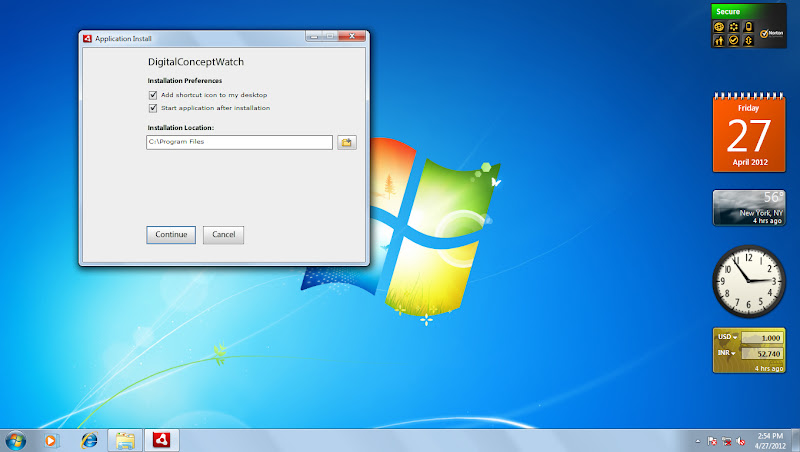Click the 56° temperature in weather gadget
This screenshot has height=452, width=800.
(x=773, y=197)
